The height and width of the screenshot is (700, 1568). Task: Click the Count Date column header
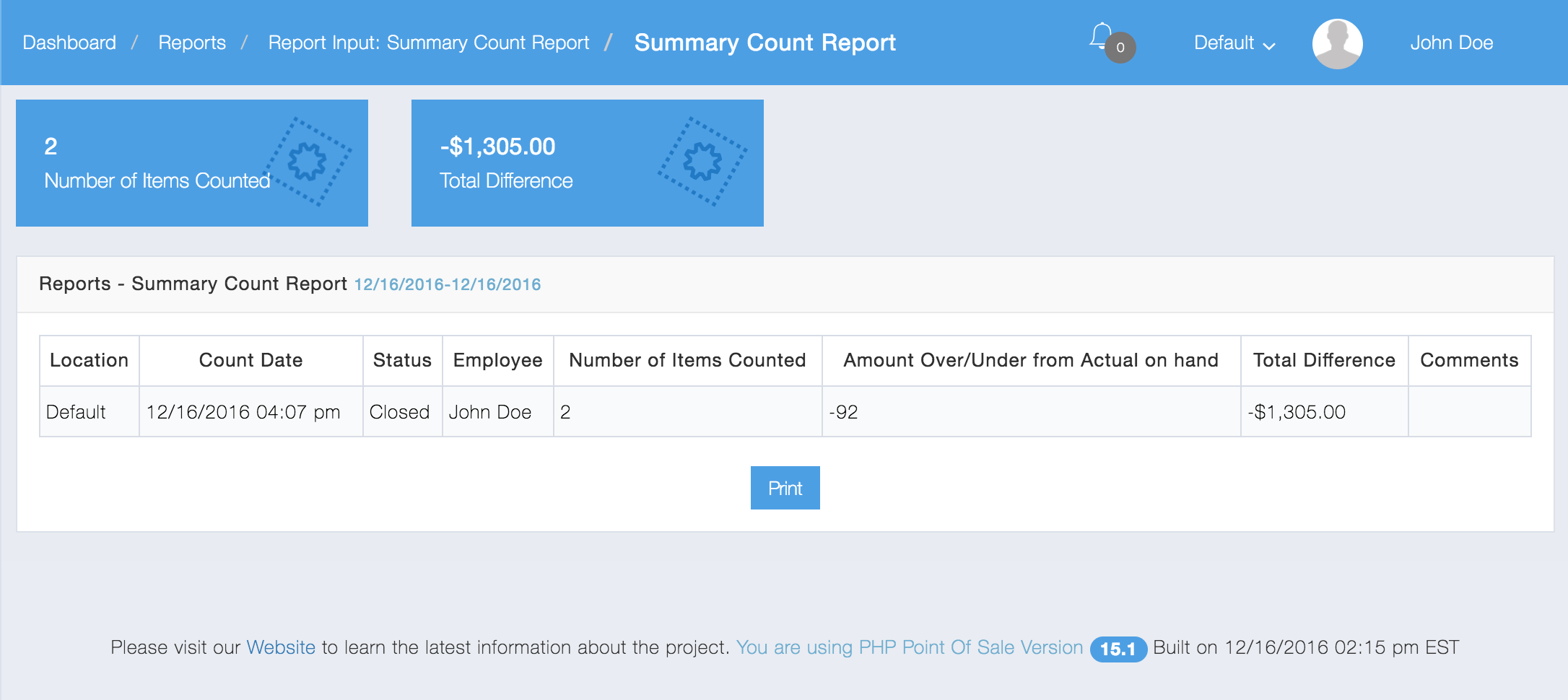[x=251, y=360]
